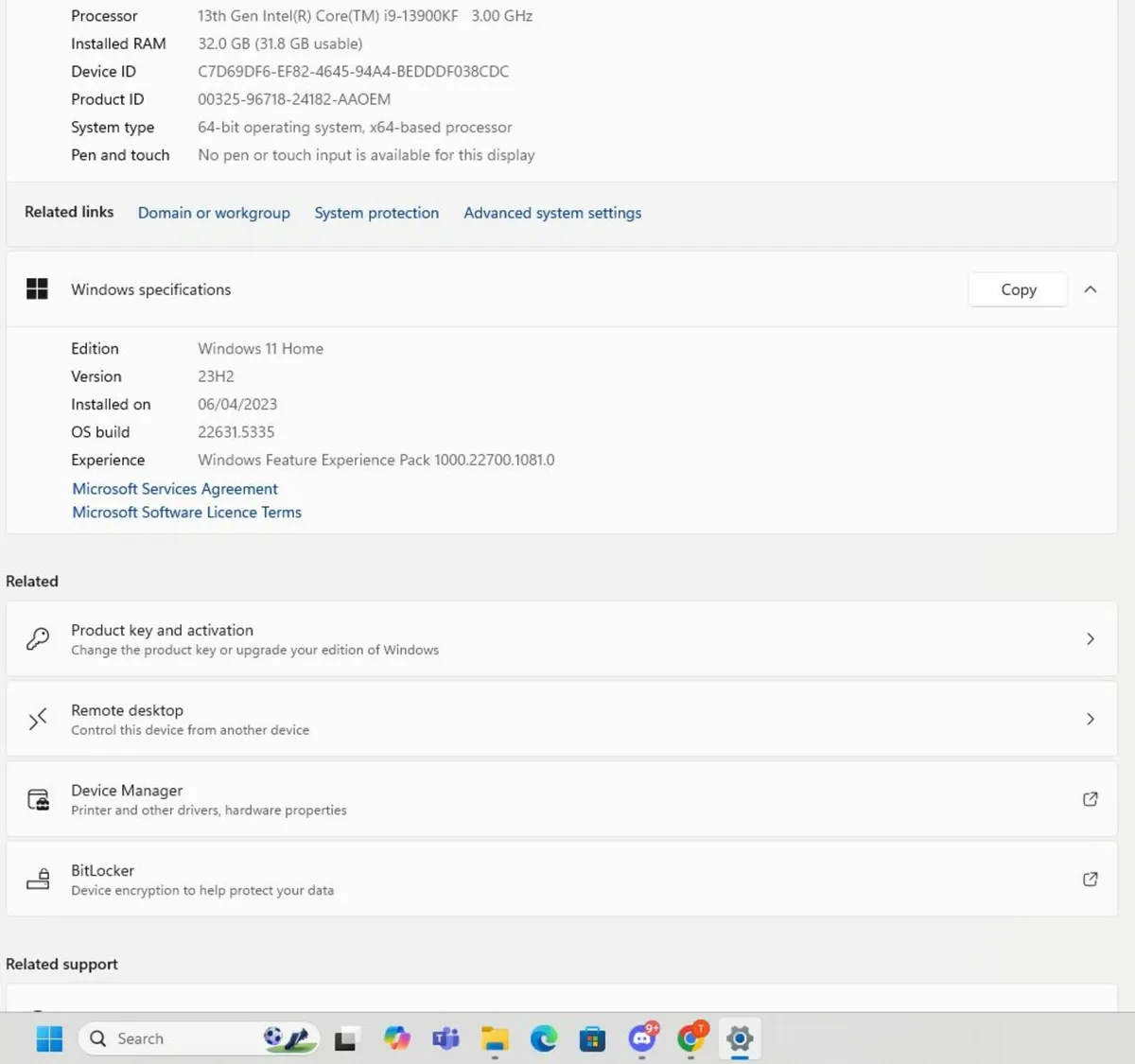1135x1064 pixels.
Task: Expand Remote desktop chevron arrow
Action: 1091,719
